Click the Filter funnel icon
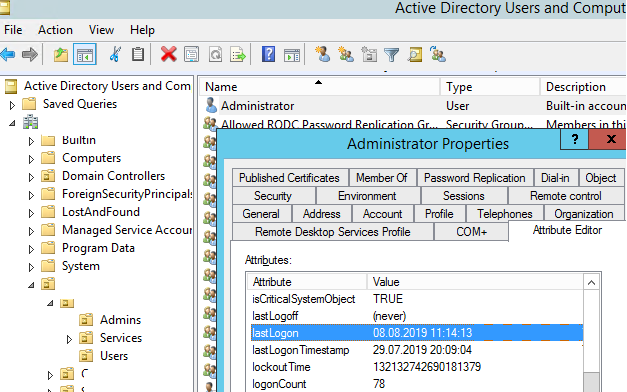627x392 pixels. click(391, 54)
